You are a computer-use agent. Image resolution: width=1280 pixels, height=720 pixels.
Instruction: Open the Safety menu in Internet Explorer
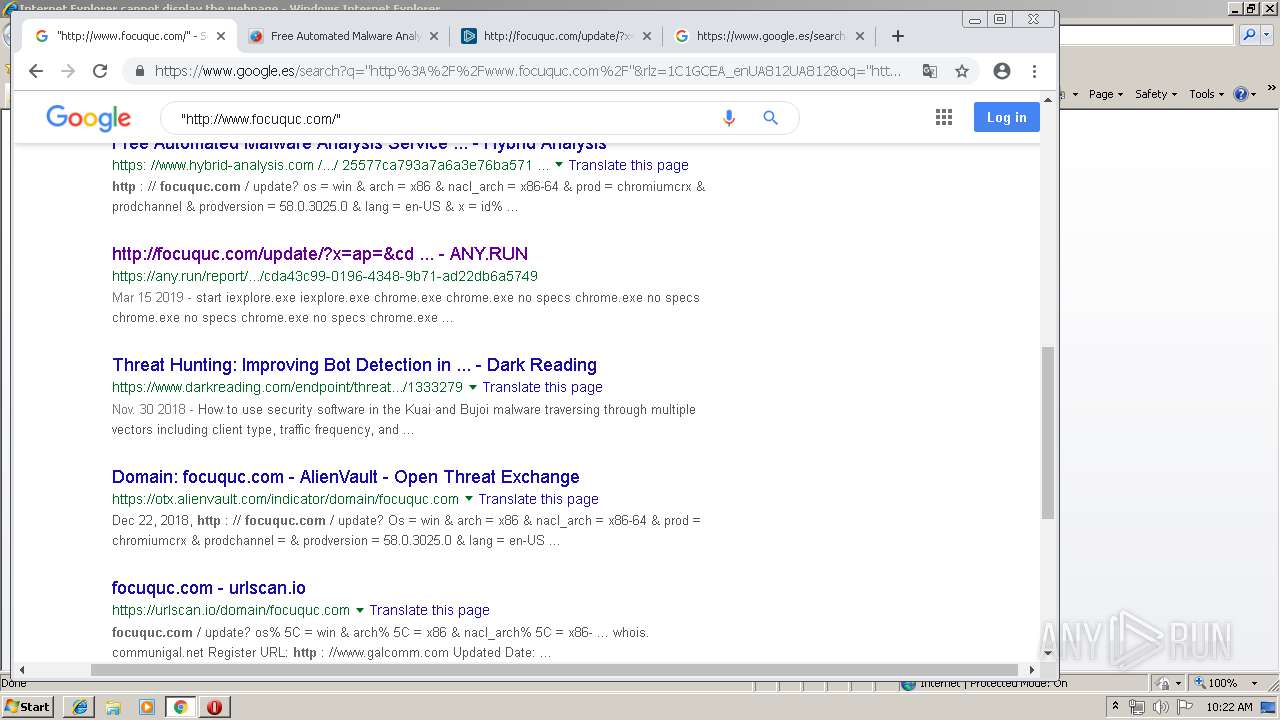[x=1156, y=94]
